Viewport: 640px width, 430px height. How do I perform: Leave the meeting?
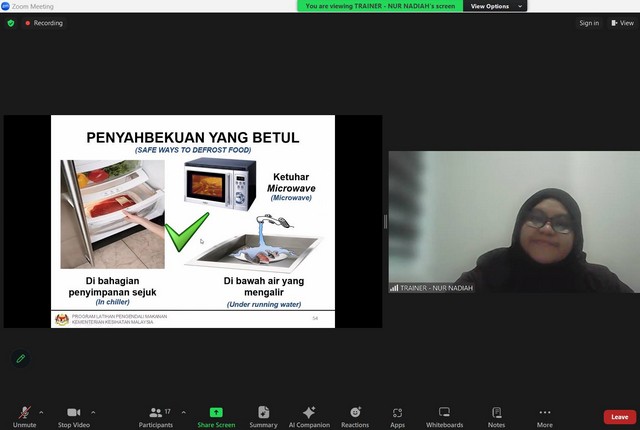click(x=619, y=416)
